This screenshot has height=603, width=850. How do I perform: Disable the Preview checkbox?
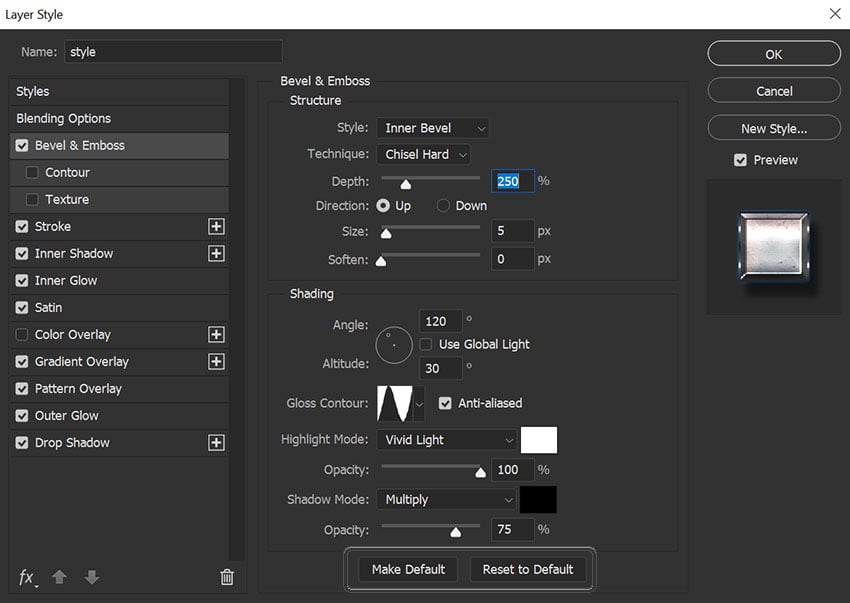(741, 159)
